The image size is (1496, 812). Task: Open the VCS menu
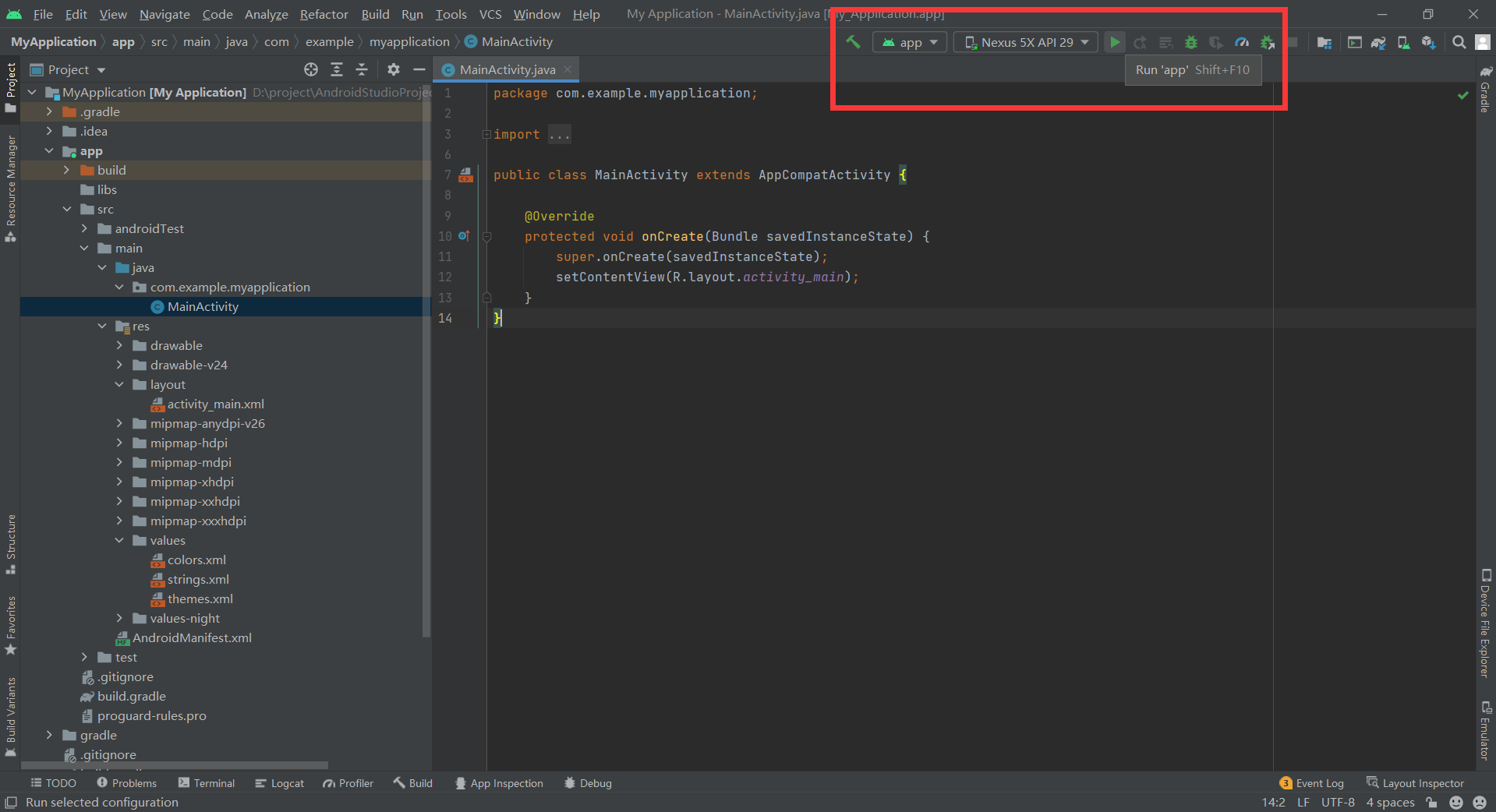[x=490, y=14]
